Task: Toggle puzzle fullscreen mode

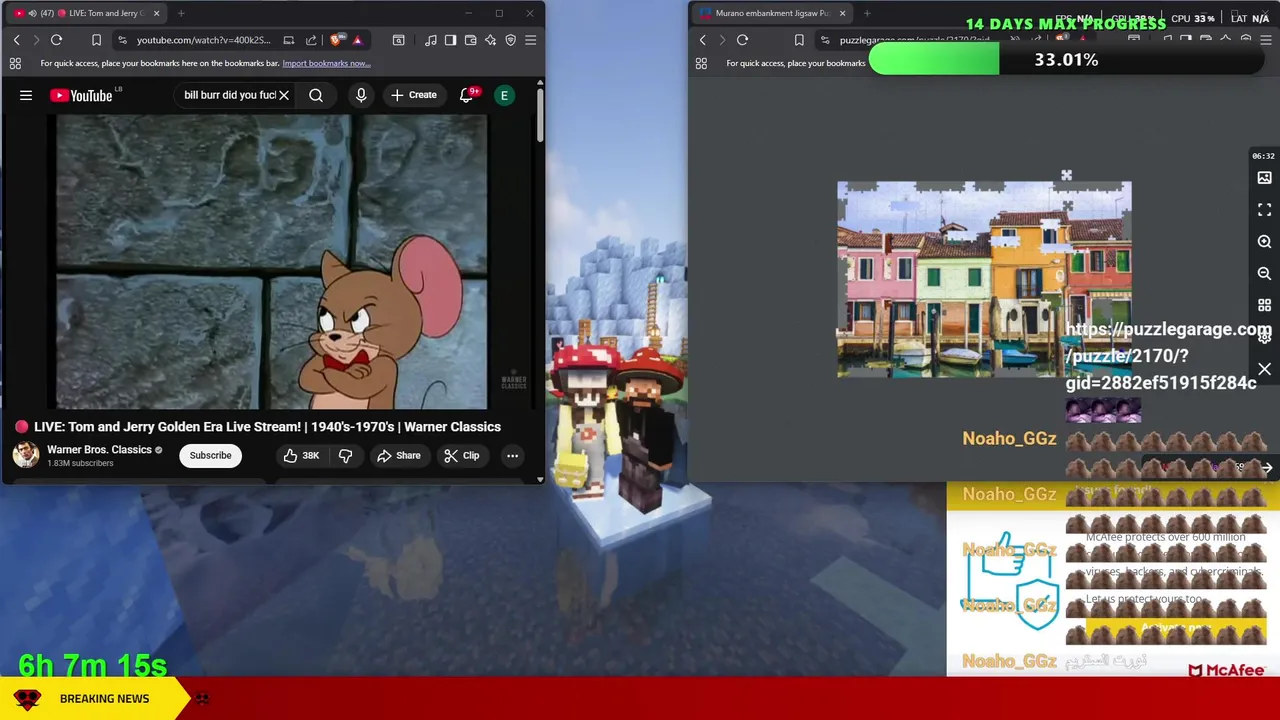Action: [x=1264, y=210]
